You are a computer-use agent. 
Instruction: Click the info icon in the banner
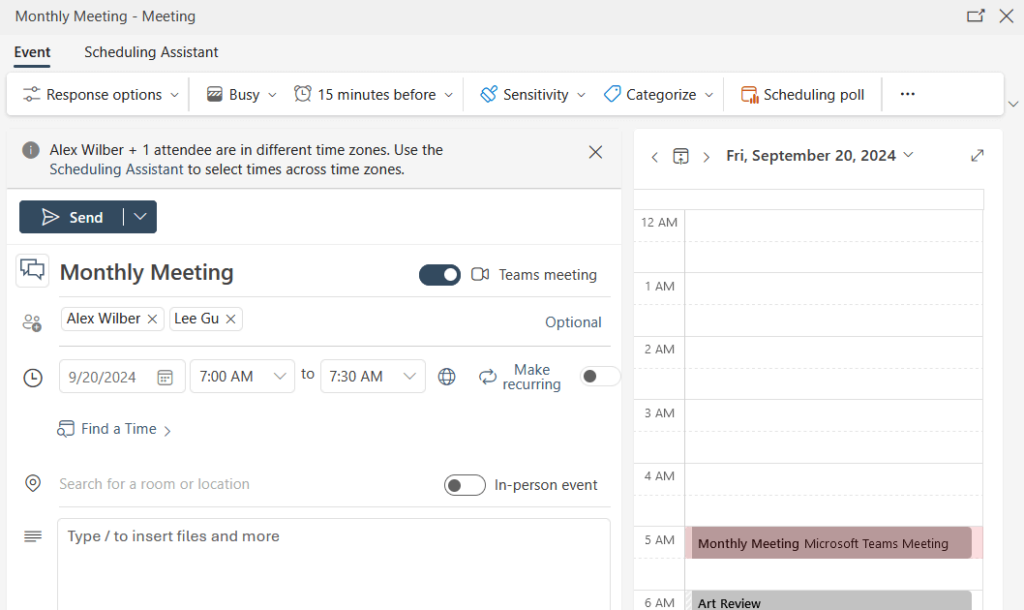pyautogui.click(x=31, y=150)
